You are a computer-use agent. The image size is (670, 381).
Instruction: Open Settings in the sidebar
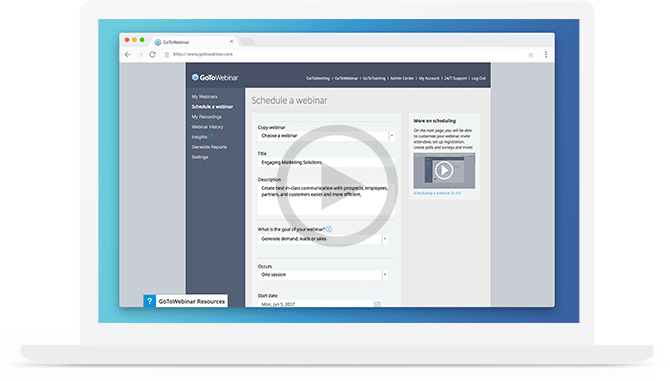[x=200, y=157]
